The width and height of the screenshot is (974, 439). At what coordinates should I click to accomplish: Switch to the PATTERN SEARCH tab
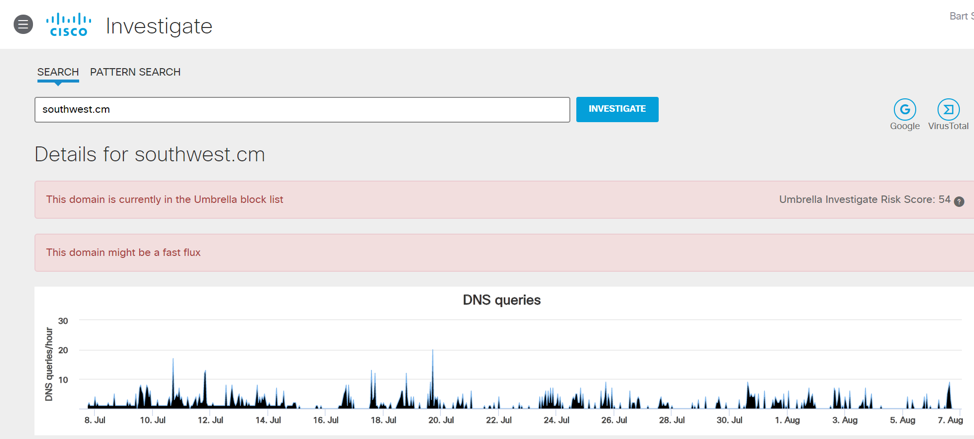(x=135, y=72)
